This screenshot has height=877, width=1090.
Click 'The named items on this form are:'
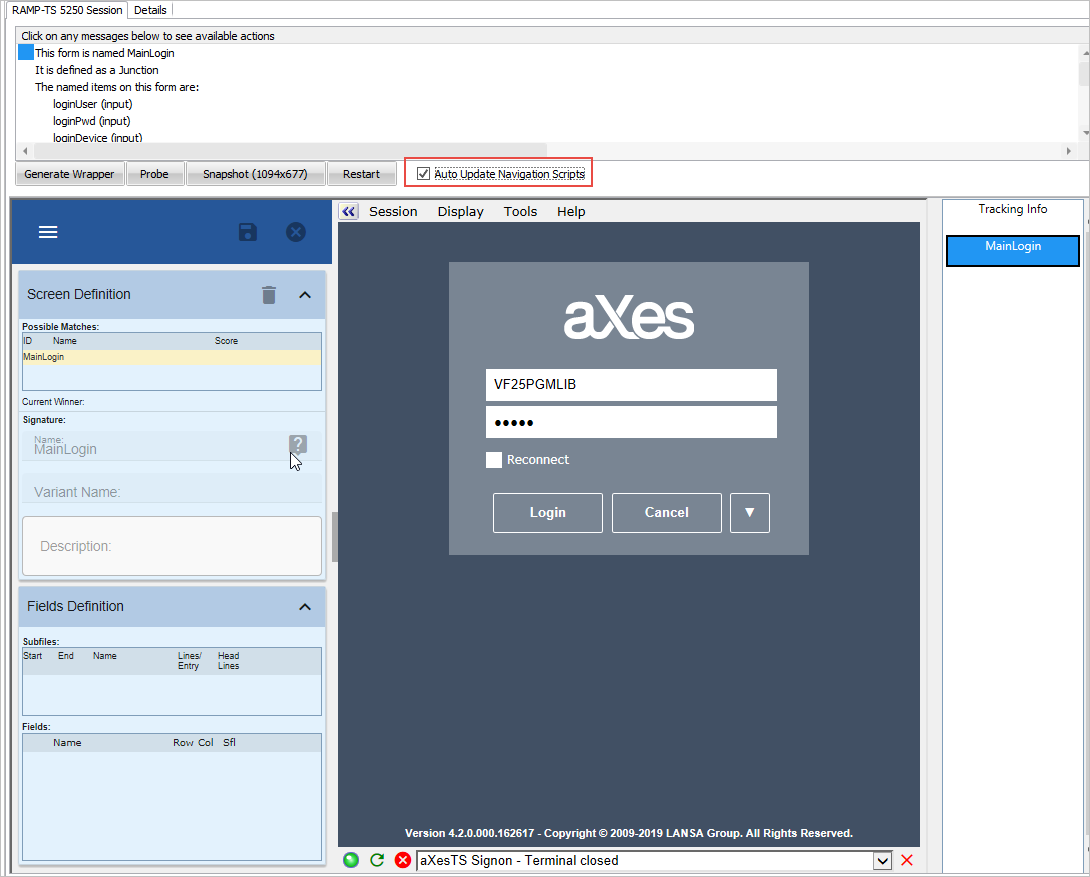117,87
